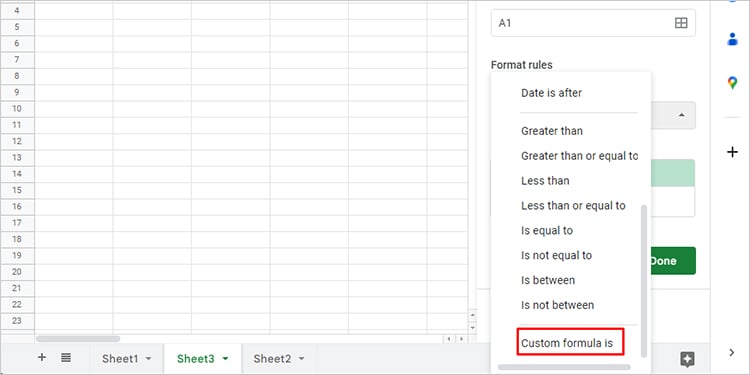Open the Contacts side panel icon
The height and width of the screenshot is (375, 750).
(732, 39)
